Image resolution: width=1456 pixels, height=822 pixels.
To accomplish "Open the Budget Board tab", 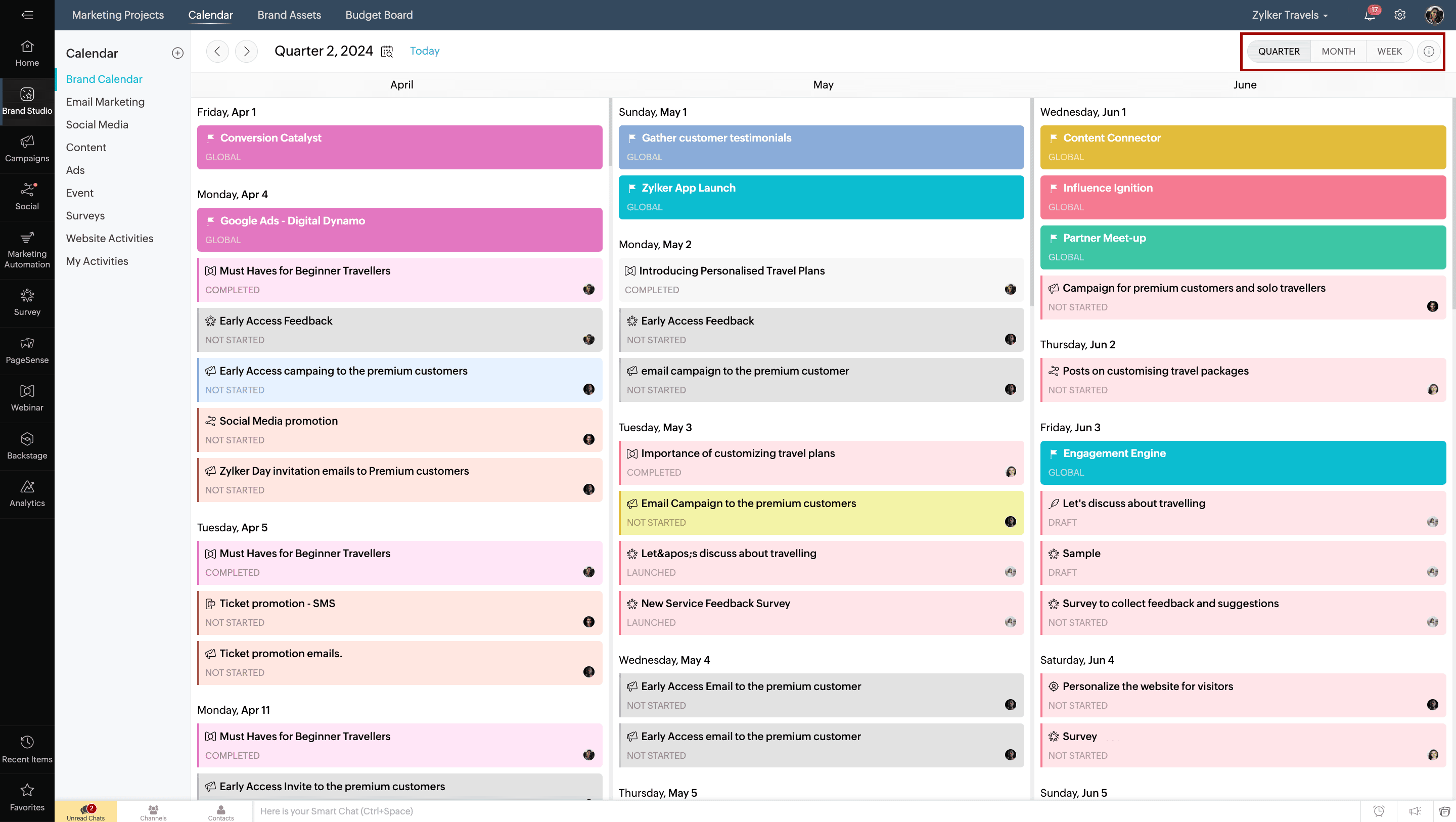I will coord(379,15).
